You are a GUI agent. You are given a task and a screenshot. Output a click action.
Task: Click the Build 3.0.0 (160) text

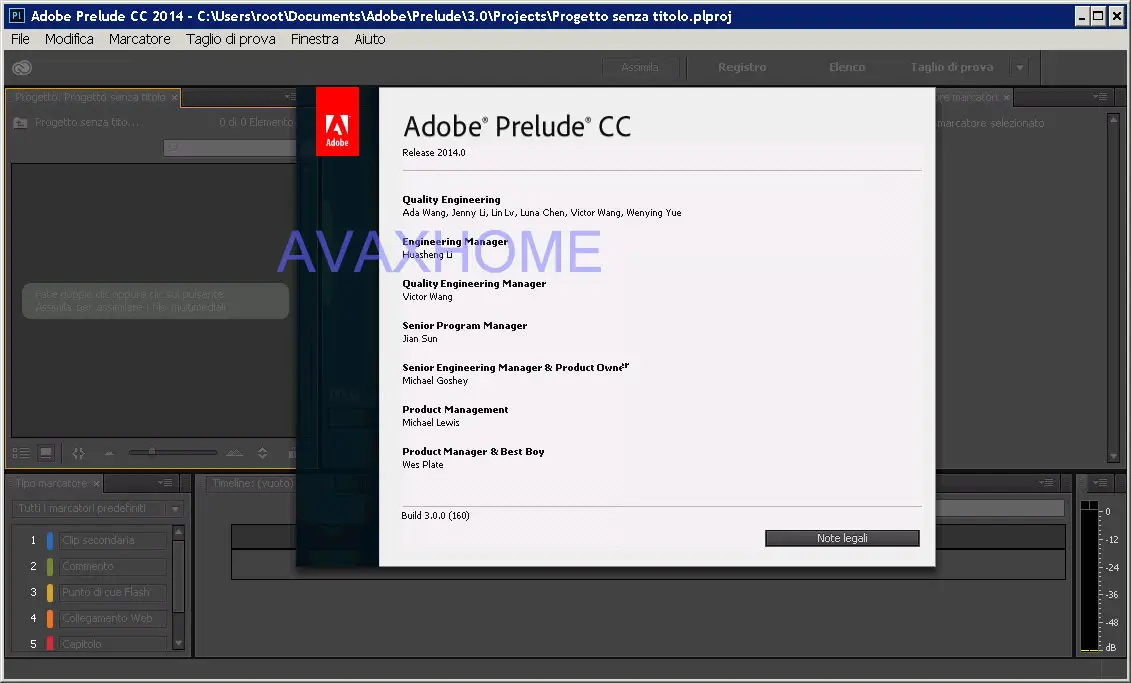coord(436,516)
